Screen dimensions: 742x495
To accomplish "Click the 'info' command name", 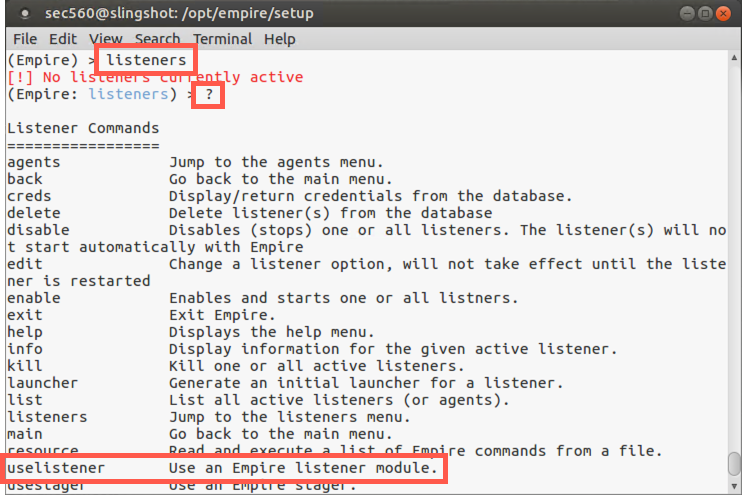I will click(x=25, y=349).
